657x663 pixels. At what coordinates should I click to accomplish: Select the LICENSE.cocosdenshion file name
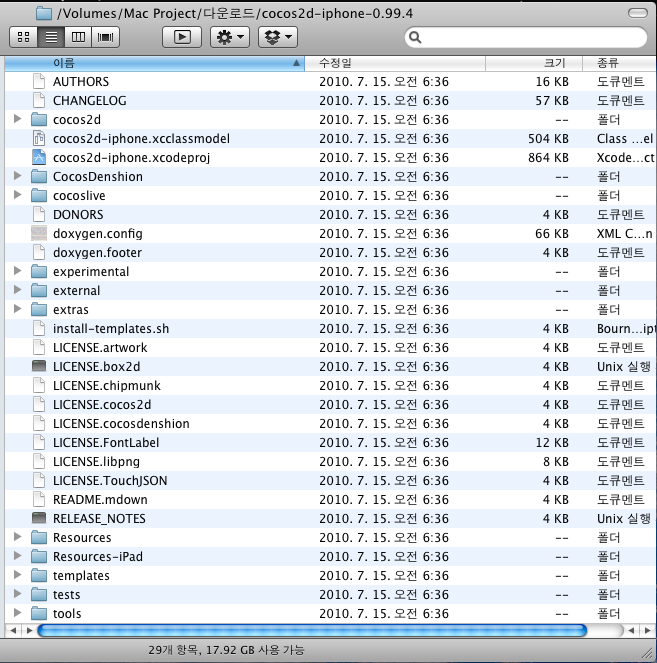(121, 424)
